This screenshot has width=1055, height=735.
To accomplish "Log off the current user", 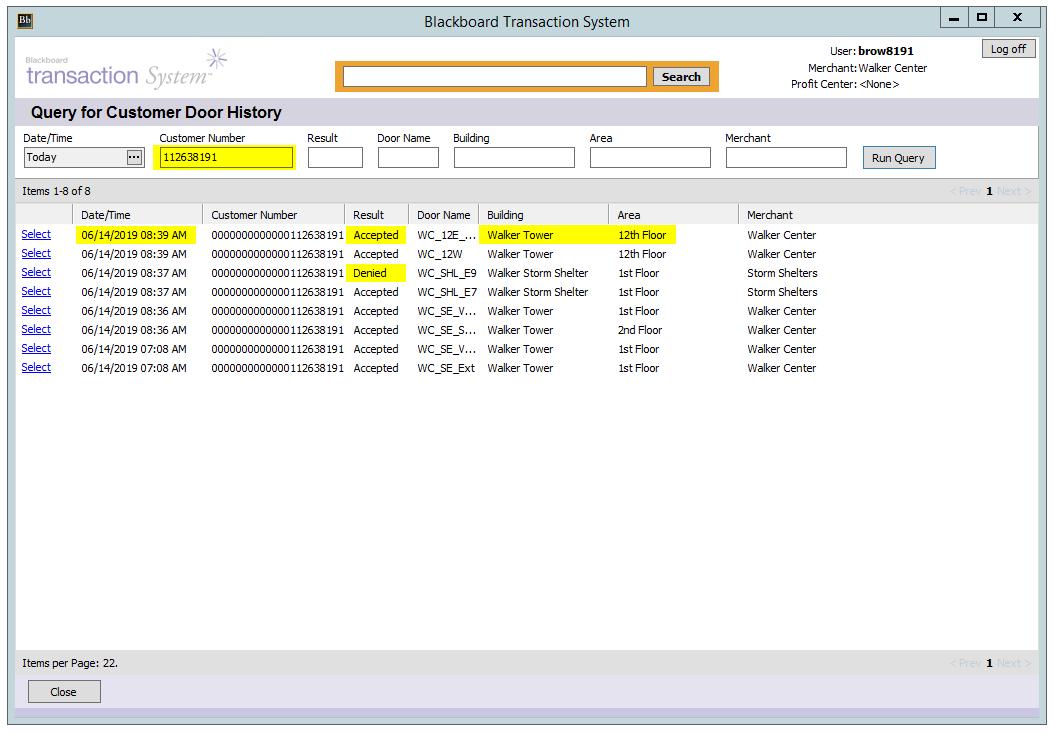I will click(1008, 49).
